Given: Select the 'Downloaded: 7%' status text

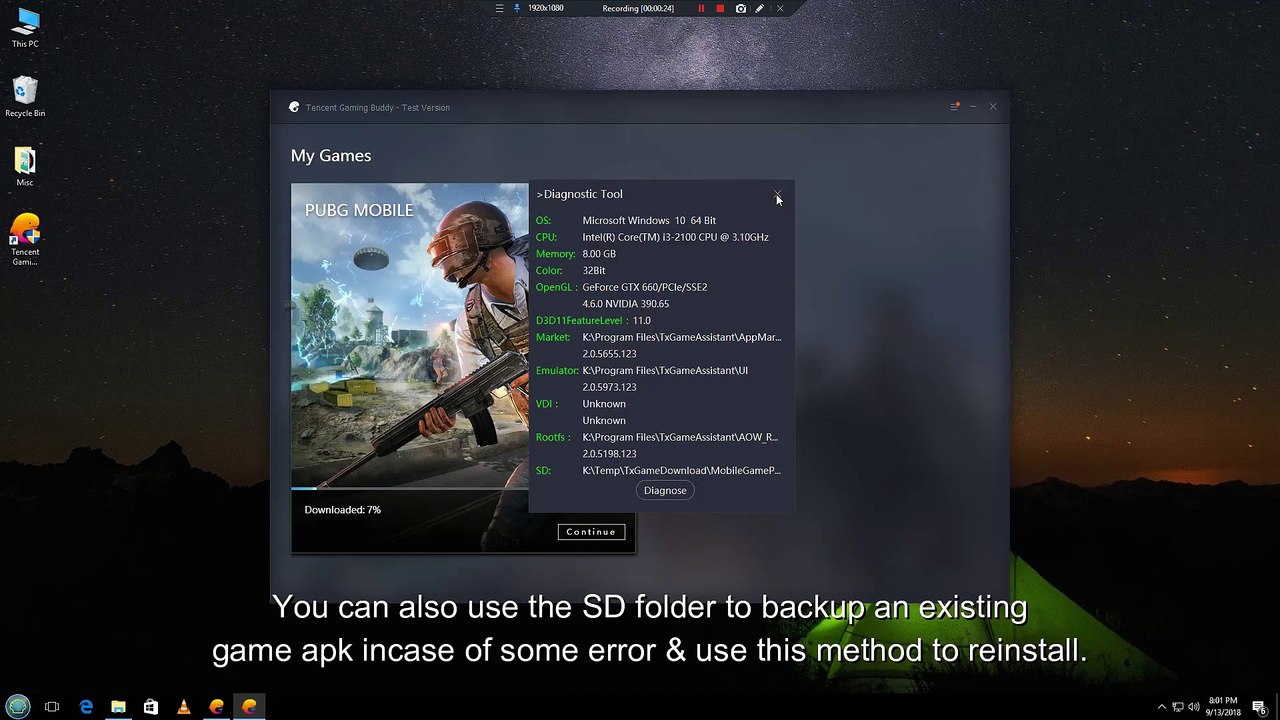Looking at the screenshot, I should coord(343,510).
